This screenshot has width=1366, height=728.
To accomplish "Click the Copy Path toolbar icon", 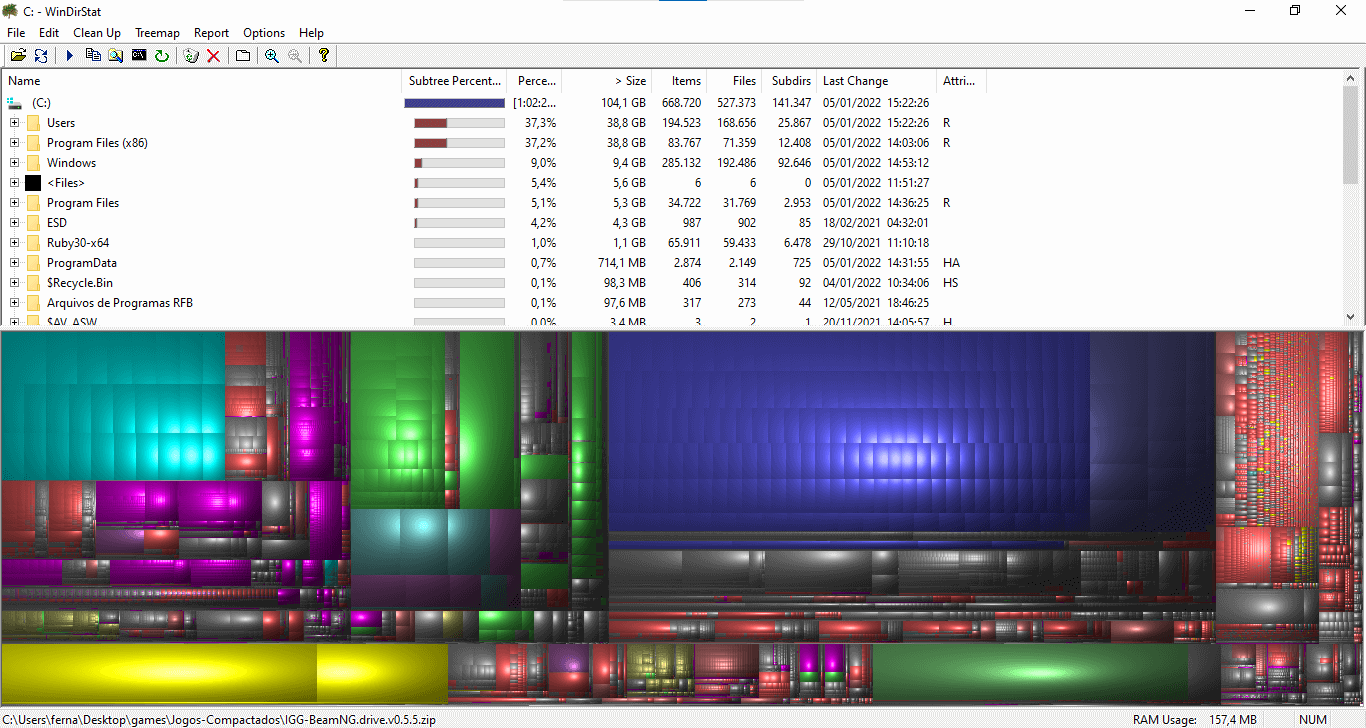I will click(x=93, y=56).
